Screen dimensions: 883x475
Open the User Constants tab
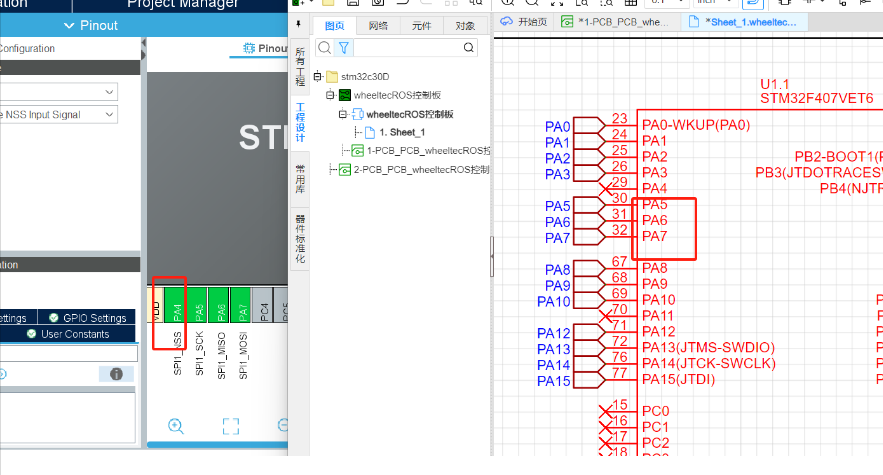click(x=69, y=334)
